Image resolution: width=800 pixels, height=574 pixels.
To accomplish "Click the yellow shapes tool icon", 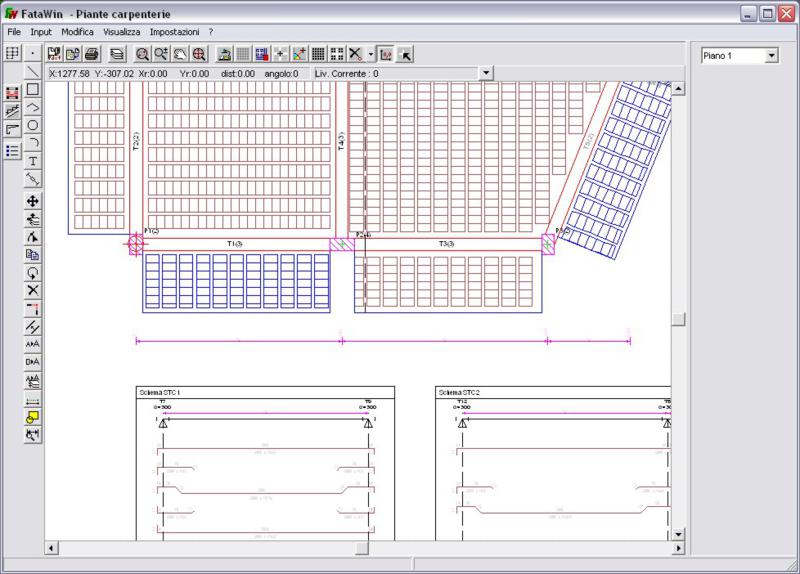I will click(x=33, y=417).
